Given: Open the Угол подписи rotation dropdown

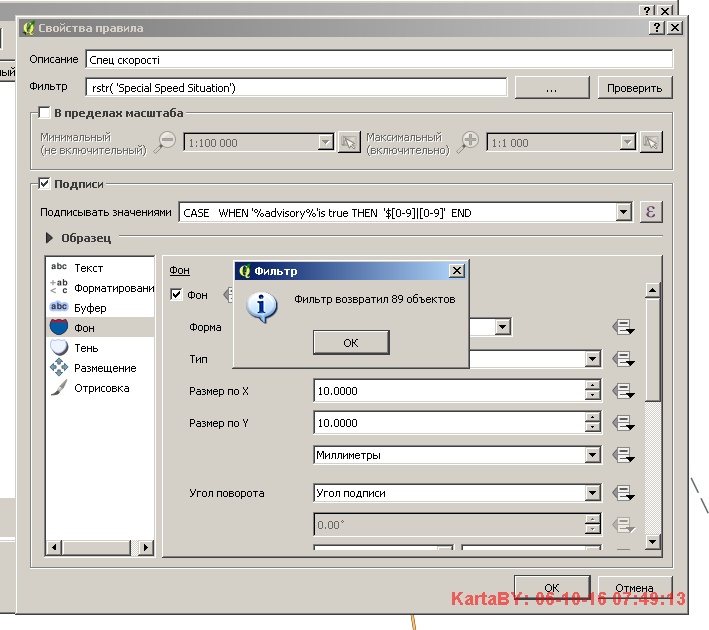Looking at the screenshot, I should point(592,493).
